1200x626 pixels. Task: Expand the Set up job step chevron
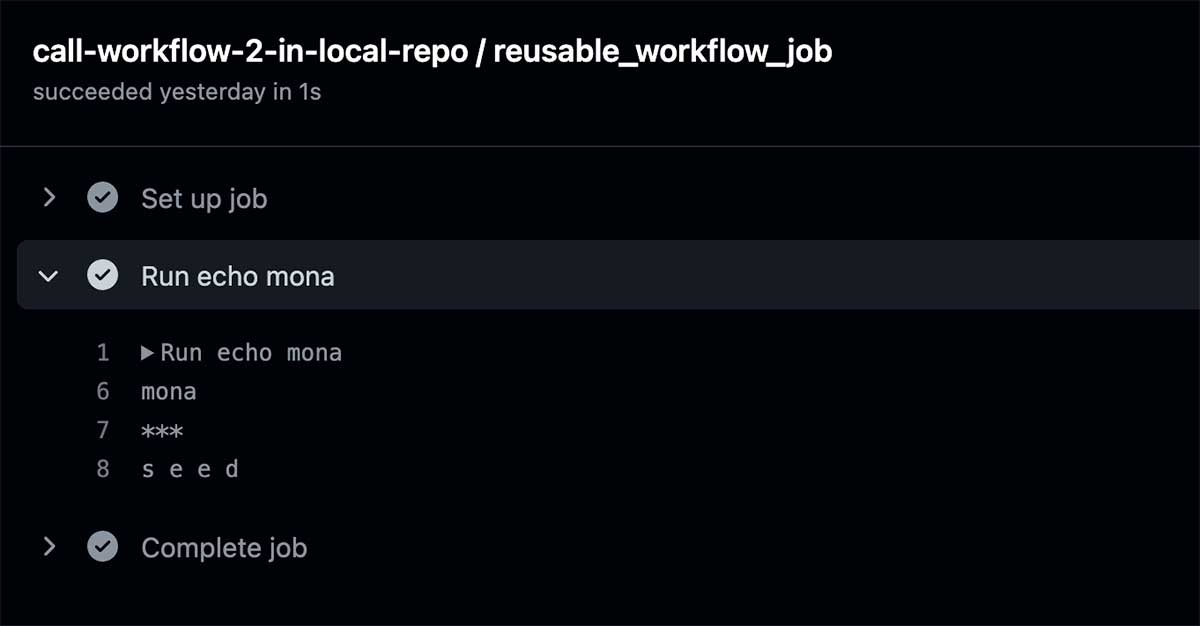(49, 198)
